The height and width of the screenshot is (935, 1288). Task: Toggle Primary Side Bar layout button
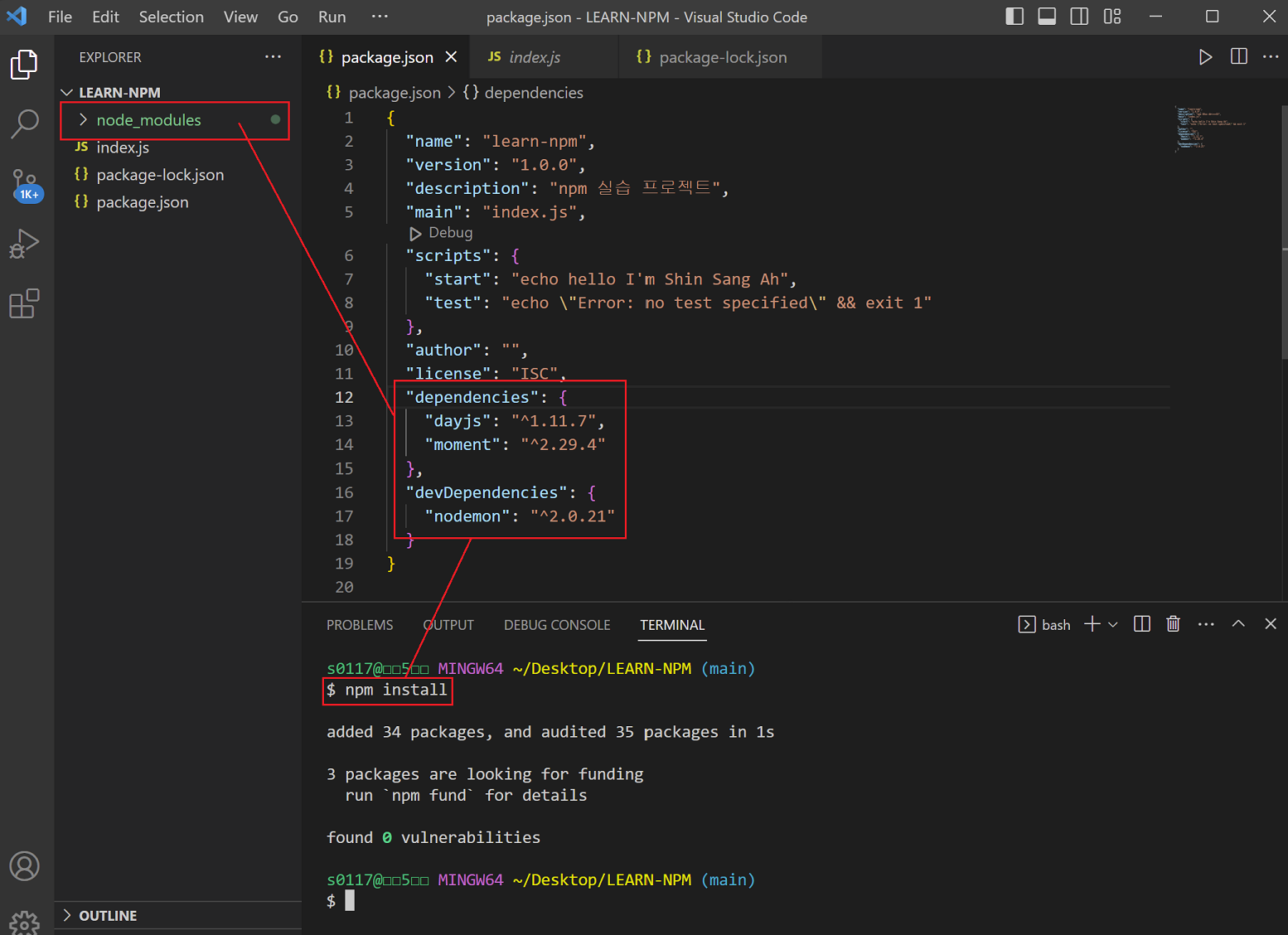click(1014, 17)
